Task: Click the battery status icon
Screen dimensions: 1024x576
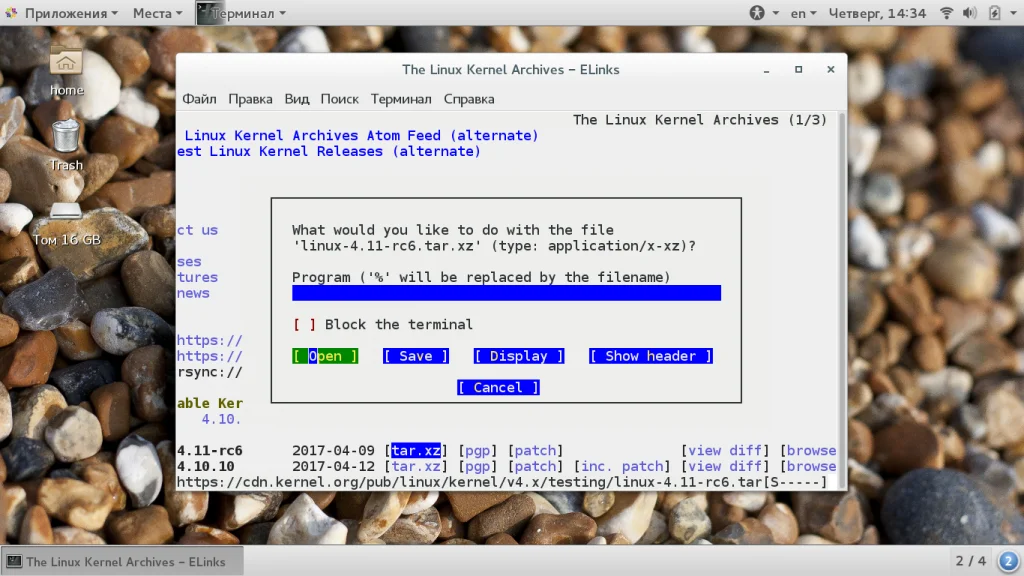Action: tap(992, 13)
